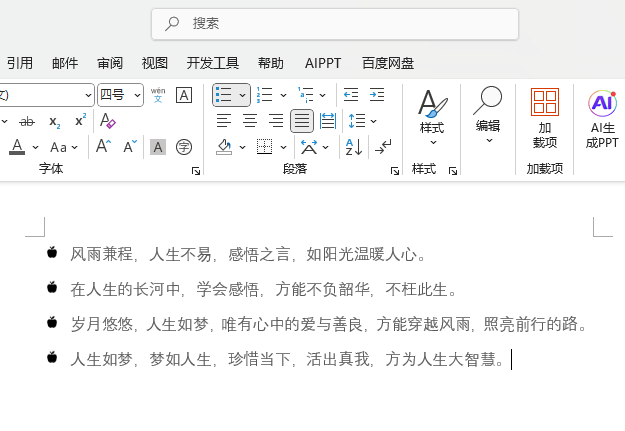Click the line starting 风雨兼程
625x431 pixels.
tap(249, 254)
